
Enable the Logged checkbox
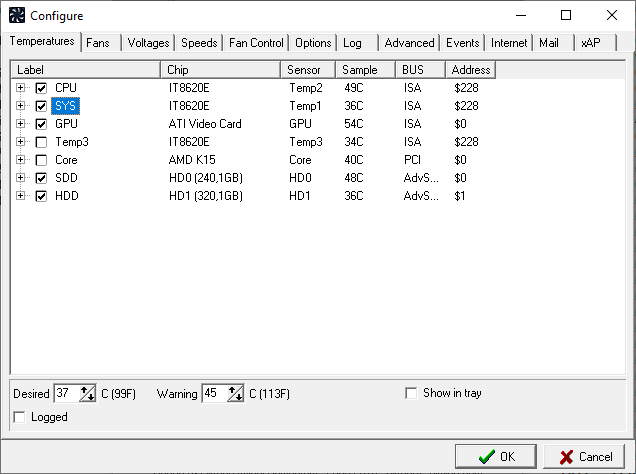19,417
